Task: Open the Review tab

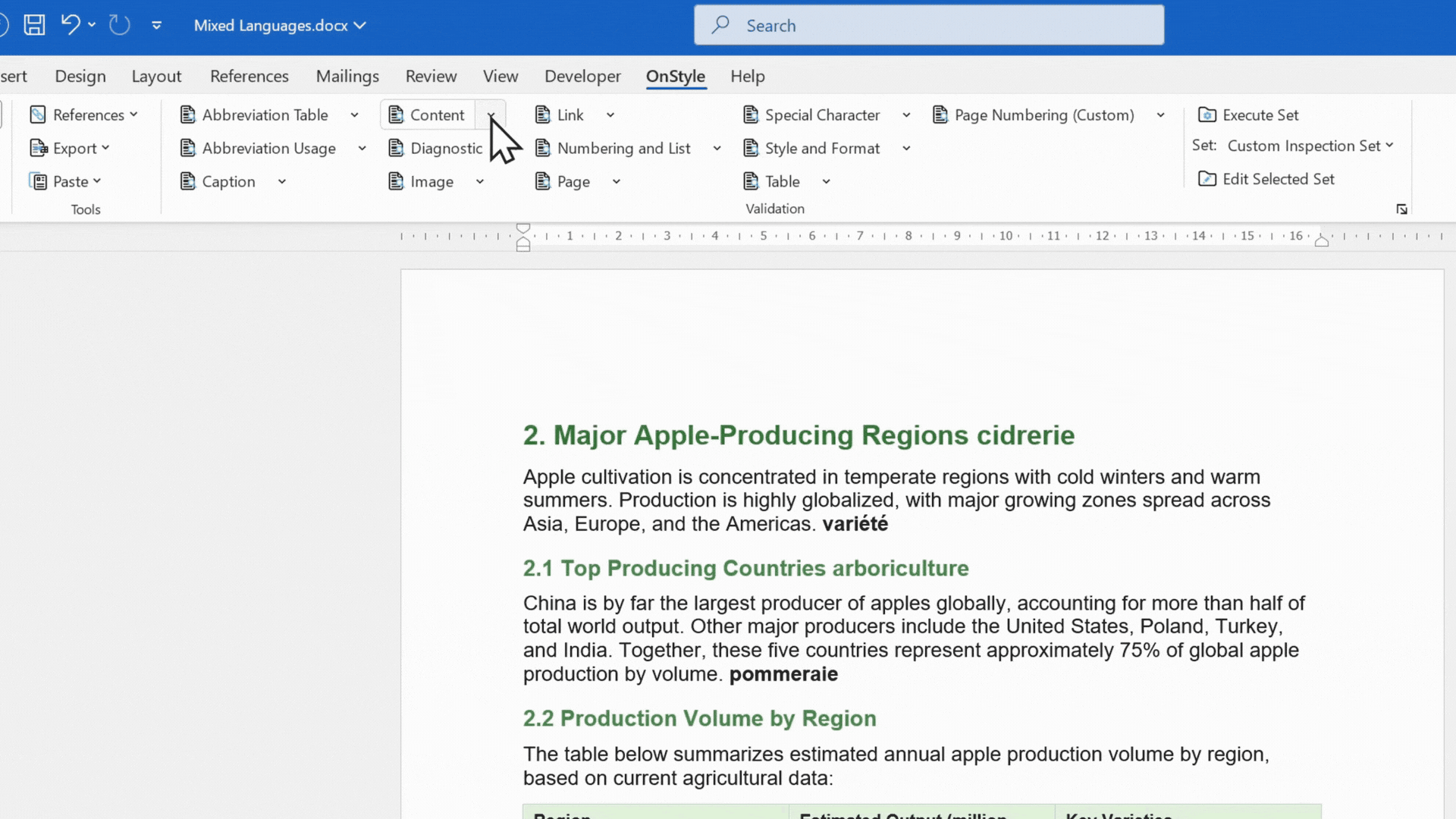Action: [431, 76]
